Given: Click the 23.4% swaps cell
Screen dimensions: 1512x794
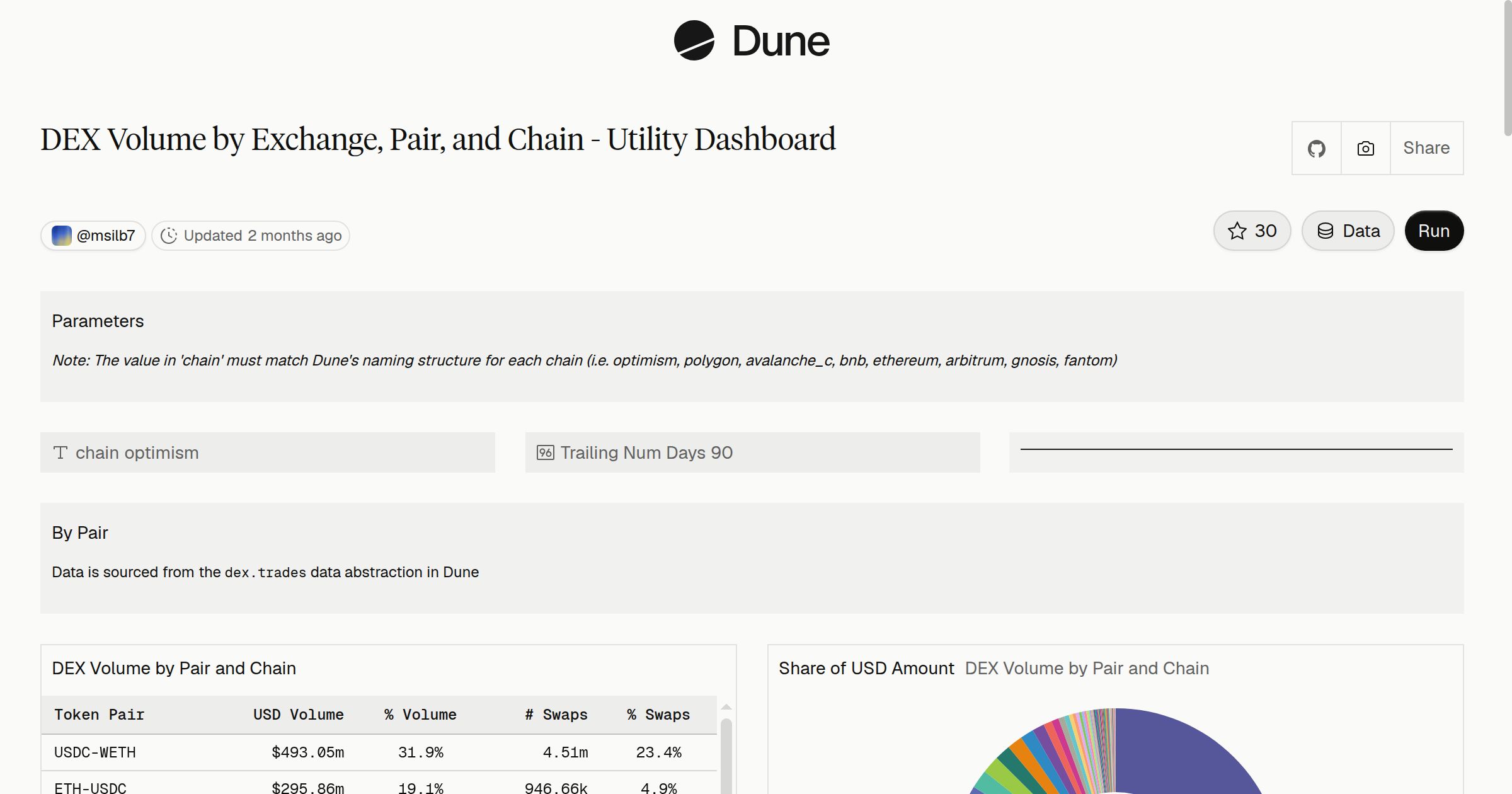Looking at the screenshot, I should 659,752.
